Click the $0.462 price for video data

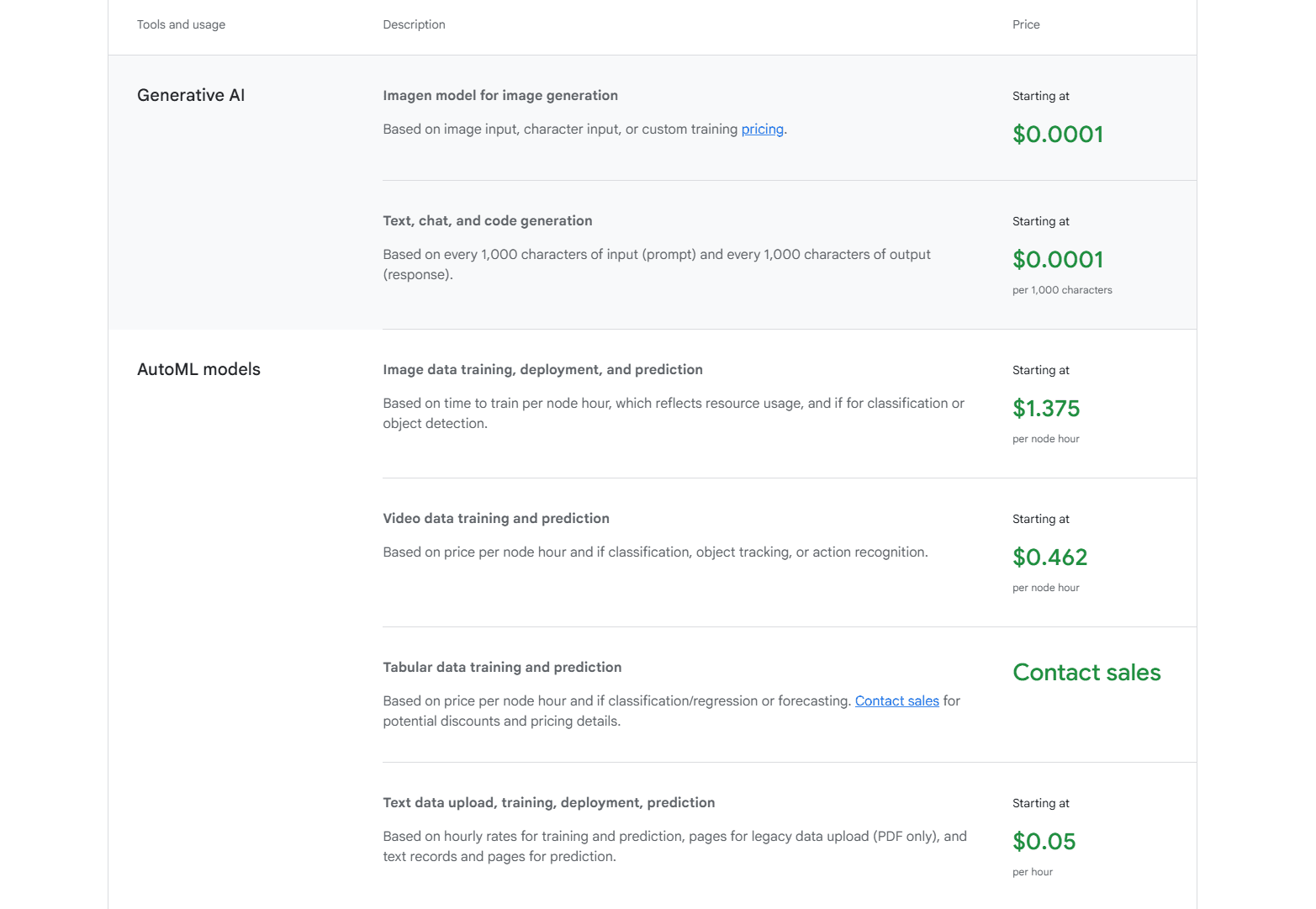1049,558
